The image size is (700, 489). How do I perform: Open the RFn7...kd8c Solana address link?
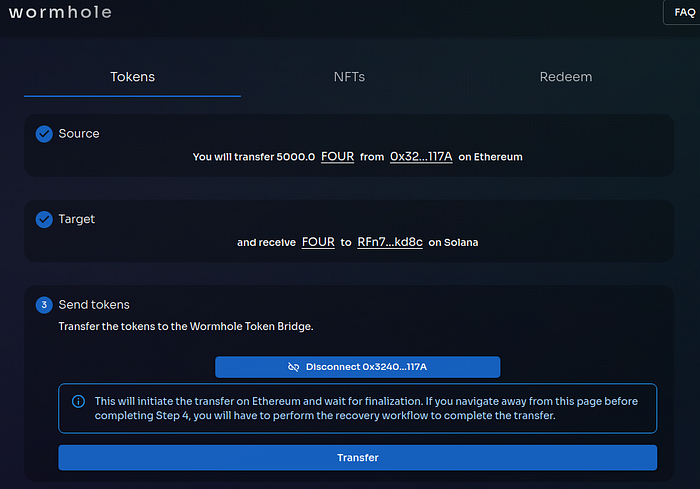[x=390, y=242]
